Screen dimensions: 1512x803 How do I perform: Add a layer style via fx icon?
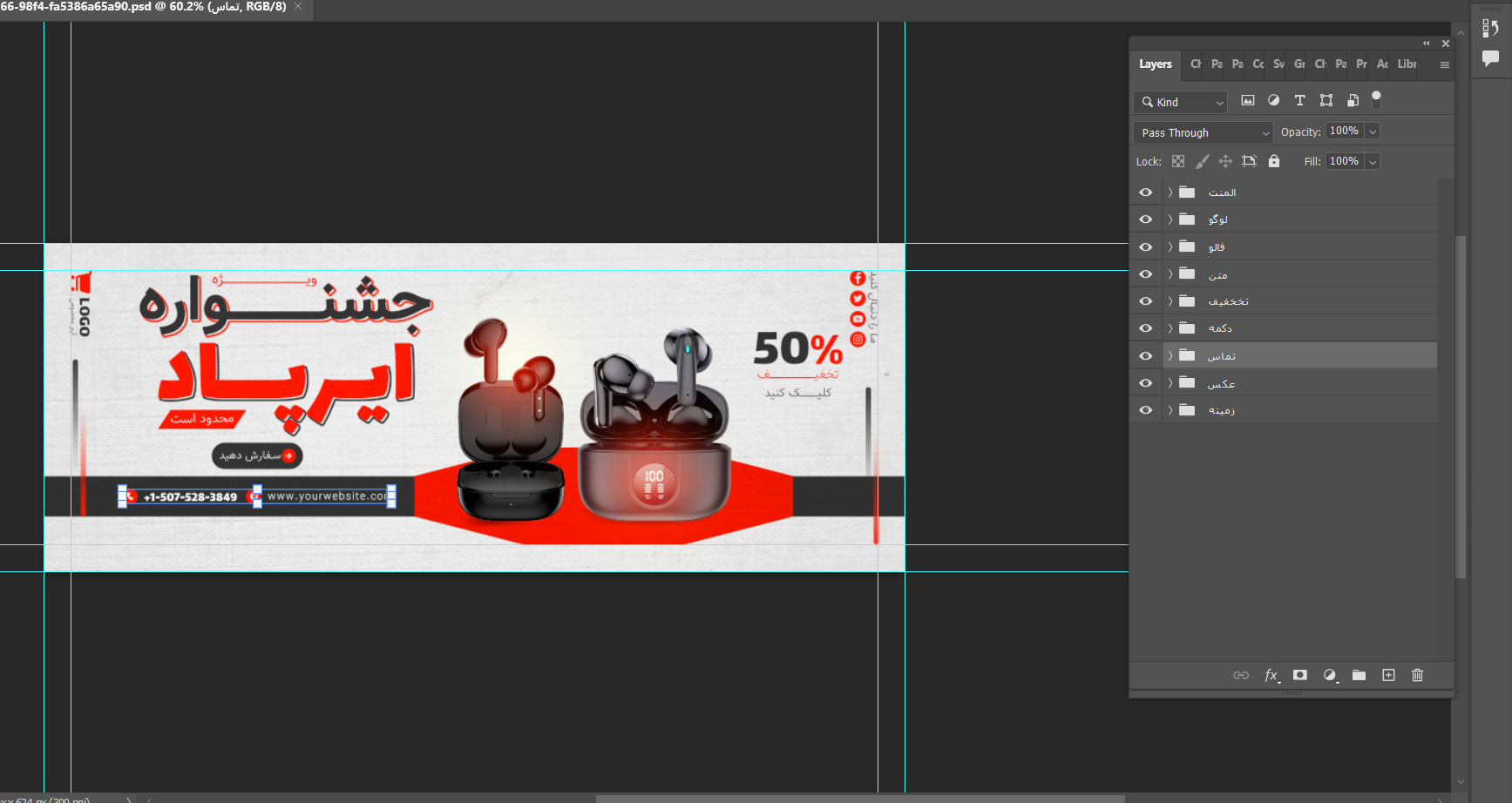click(1271, 675)
